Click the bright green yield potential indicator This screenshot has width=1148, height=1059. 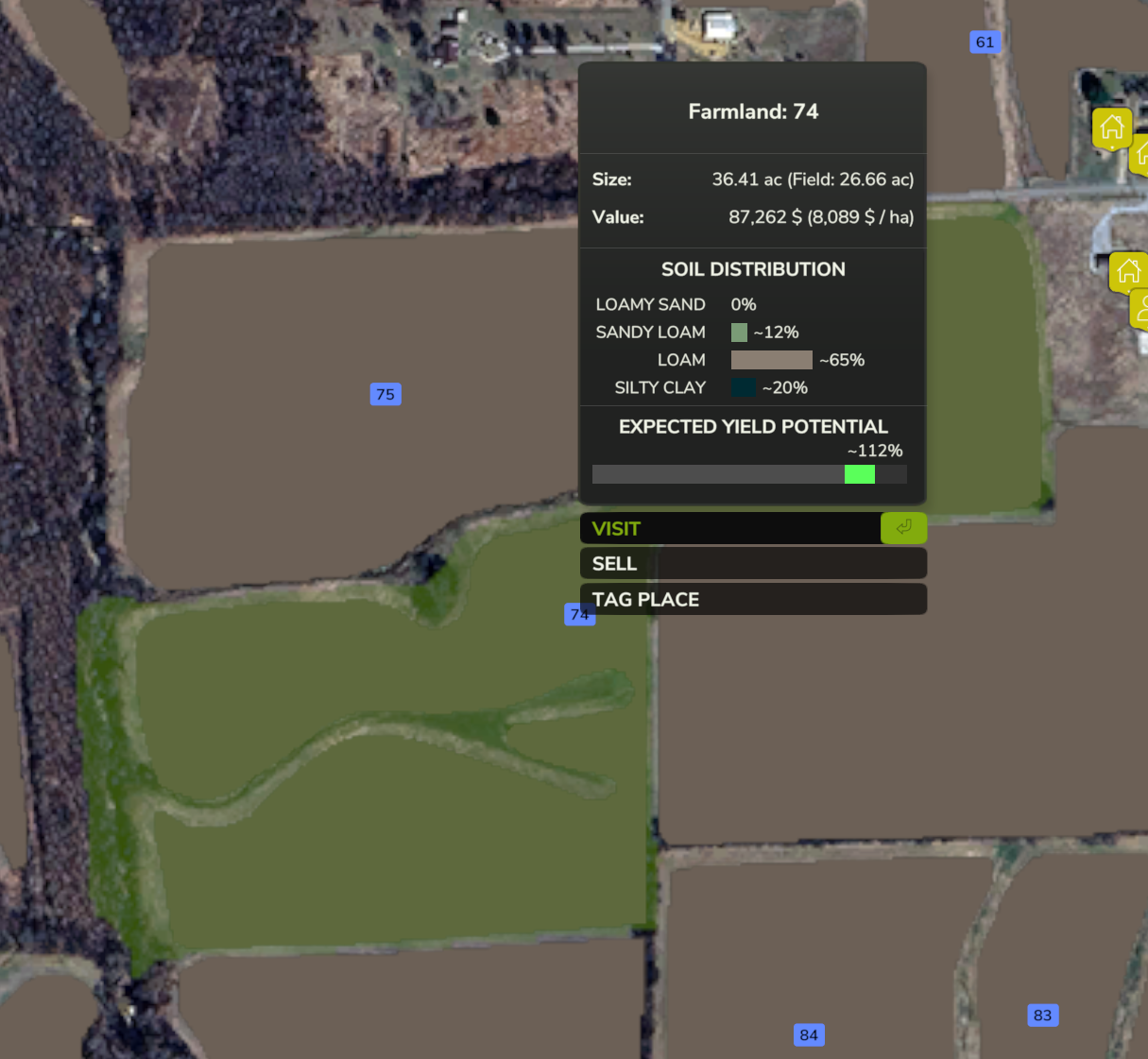[x=859, y=474]
